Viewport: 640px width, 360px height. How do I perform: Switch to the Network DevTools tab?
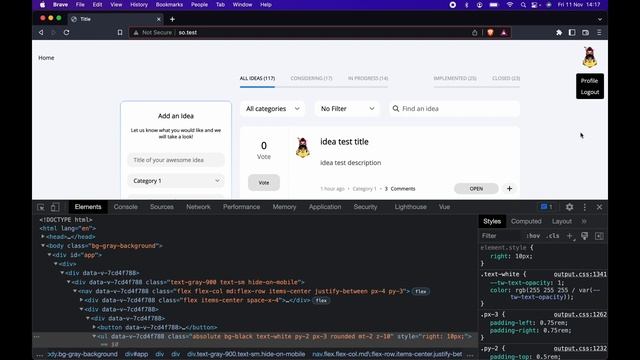coord(198,207)
